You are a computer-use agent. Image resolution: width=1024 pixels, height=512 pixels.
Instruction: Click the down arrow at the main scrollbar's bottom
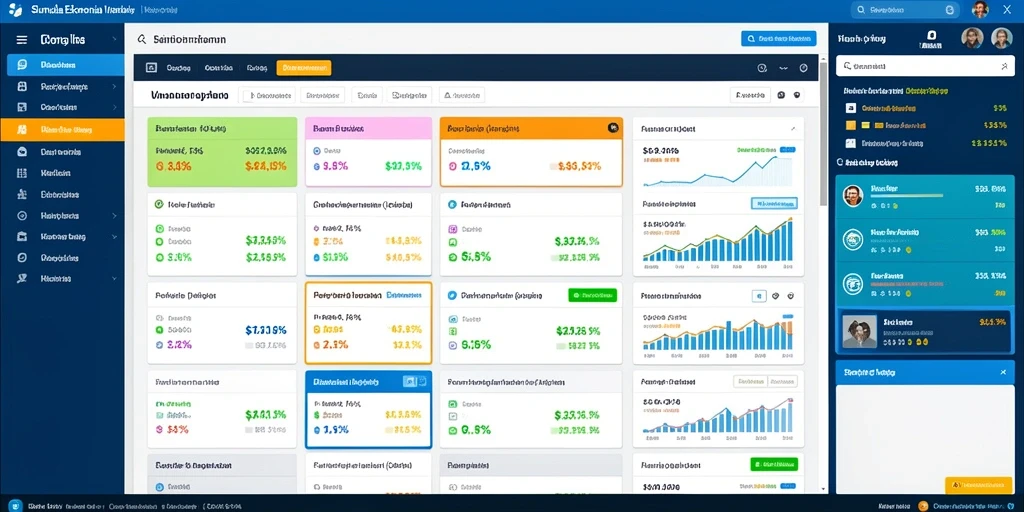coord(823,488)
